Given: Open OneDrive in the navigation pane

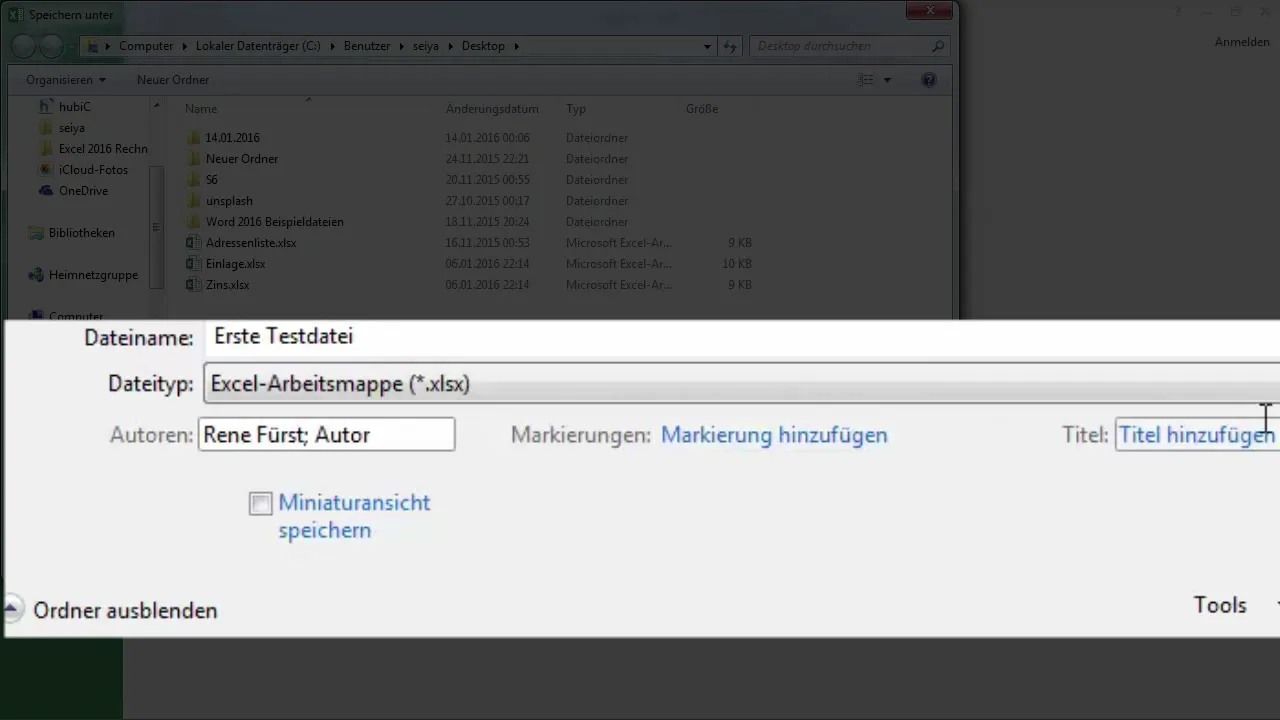Looking at the screenshot, I should tap(83, 191).
